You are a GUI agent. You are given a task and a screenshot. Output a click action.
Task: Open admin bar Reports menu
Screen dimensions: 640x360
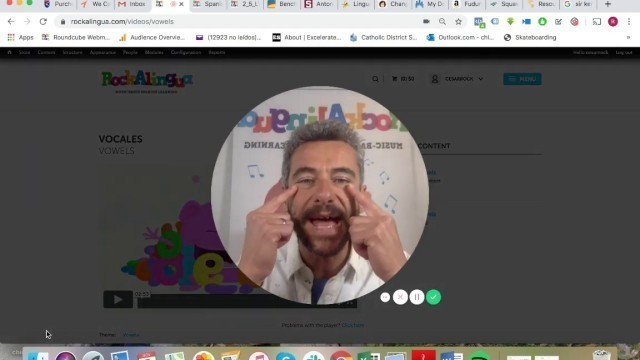pyautogui.click(x=217, y=53)
